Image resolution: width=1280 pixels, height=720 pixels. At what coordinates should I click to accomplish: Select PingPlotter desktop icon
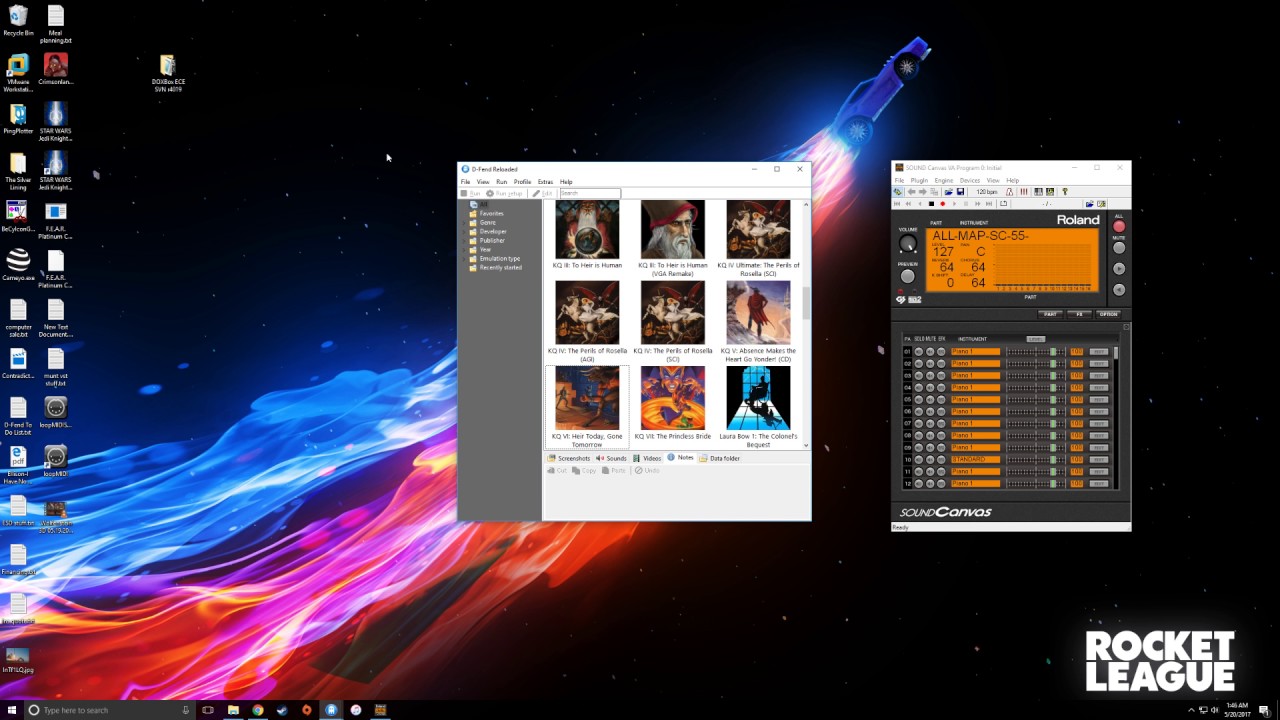pyautogui.click(x=18, y=119)
